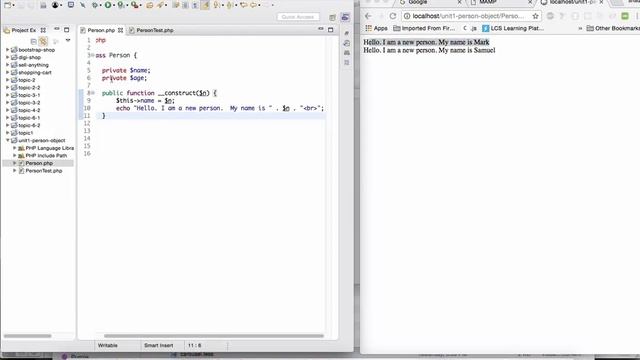Click the green Run button in Eclipse toolbar

[x=108, y=5]
